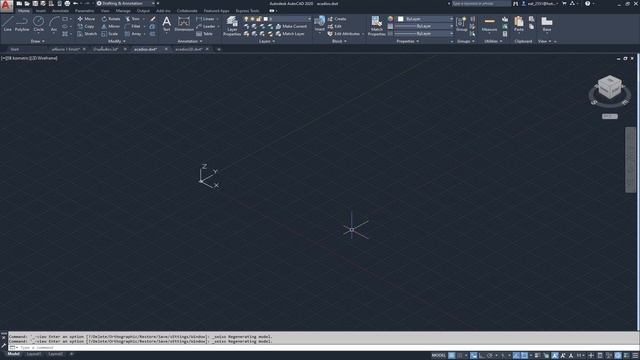Open the Drafting & Annotation workspace dropdown

(x=127, y=3)
